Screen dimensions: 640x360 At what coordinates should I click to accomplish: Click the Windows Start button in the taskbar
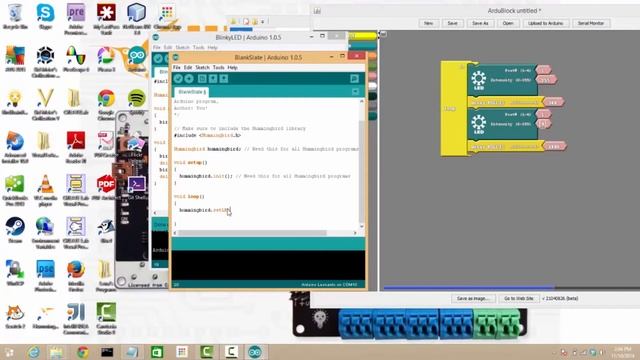point(9,352)
